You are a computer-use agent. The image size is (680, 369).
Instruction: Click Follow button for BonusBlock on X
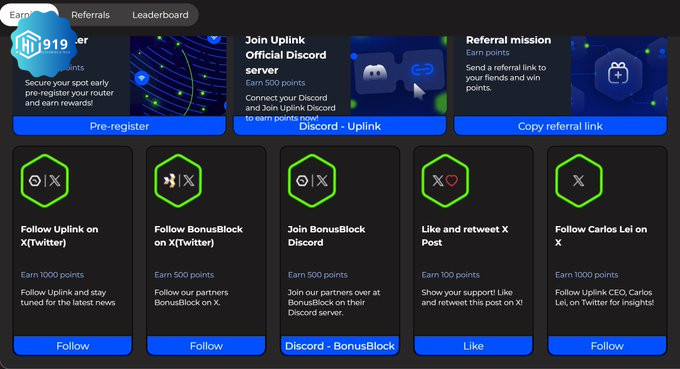click(206, 346)
